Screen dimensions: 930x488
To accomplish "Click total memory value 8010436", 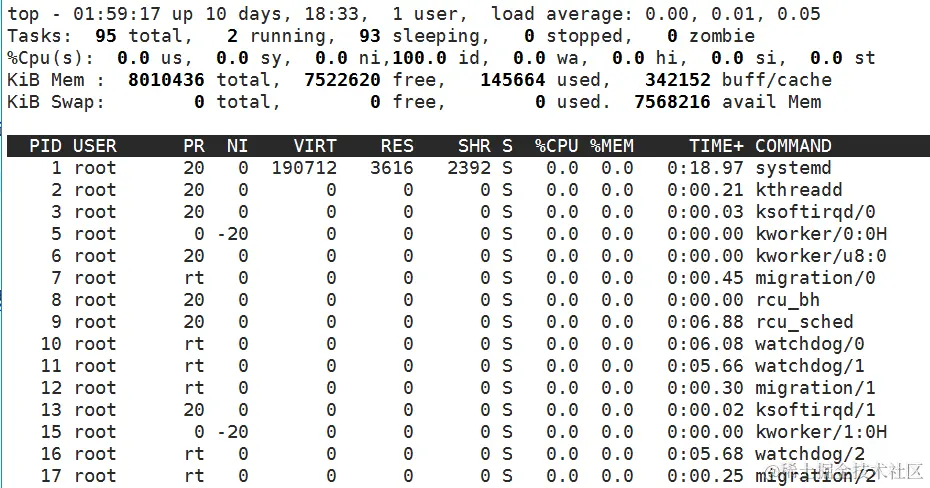I will click(166, 80).
